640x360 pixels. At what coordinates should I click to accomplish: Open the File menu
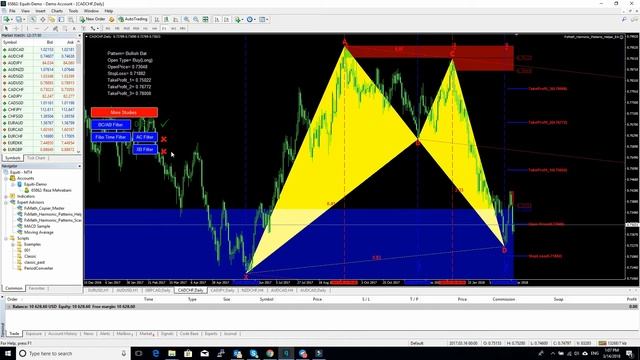[12, 11]
